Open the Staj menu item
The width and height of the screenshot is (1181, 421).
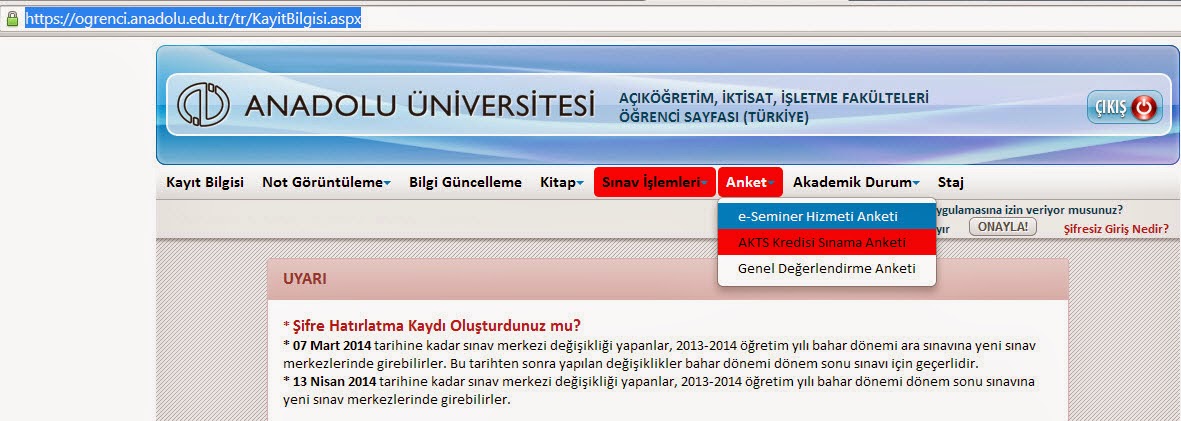pos(951,182)
